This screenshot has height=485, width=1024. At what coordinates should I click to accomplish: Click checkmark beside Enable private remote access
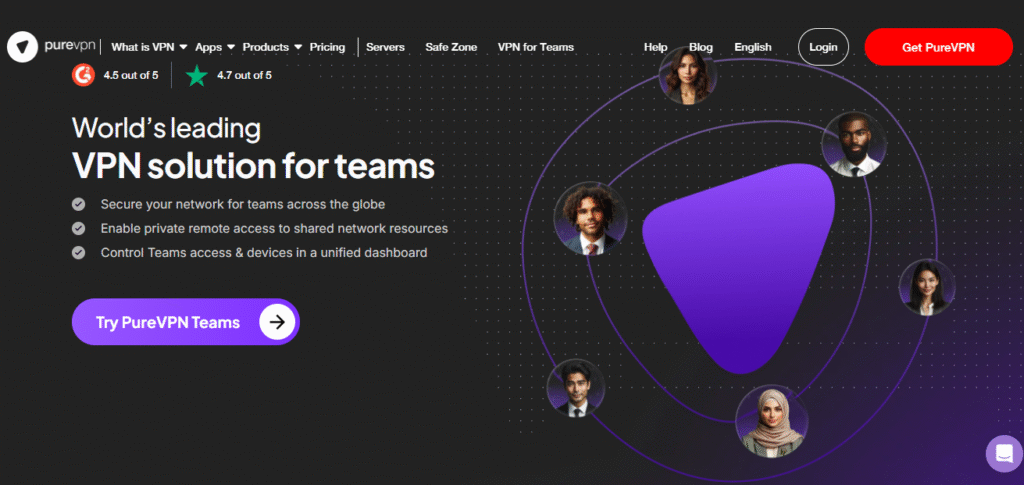79,228
